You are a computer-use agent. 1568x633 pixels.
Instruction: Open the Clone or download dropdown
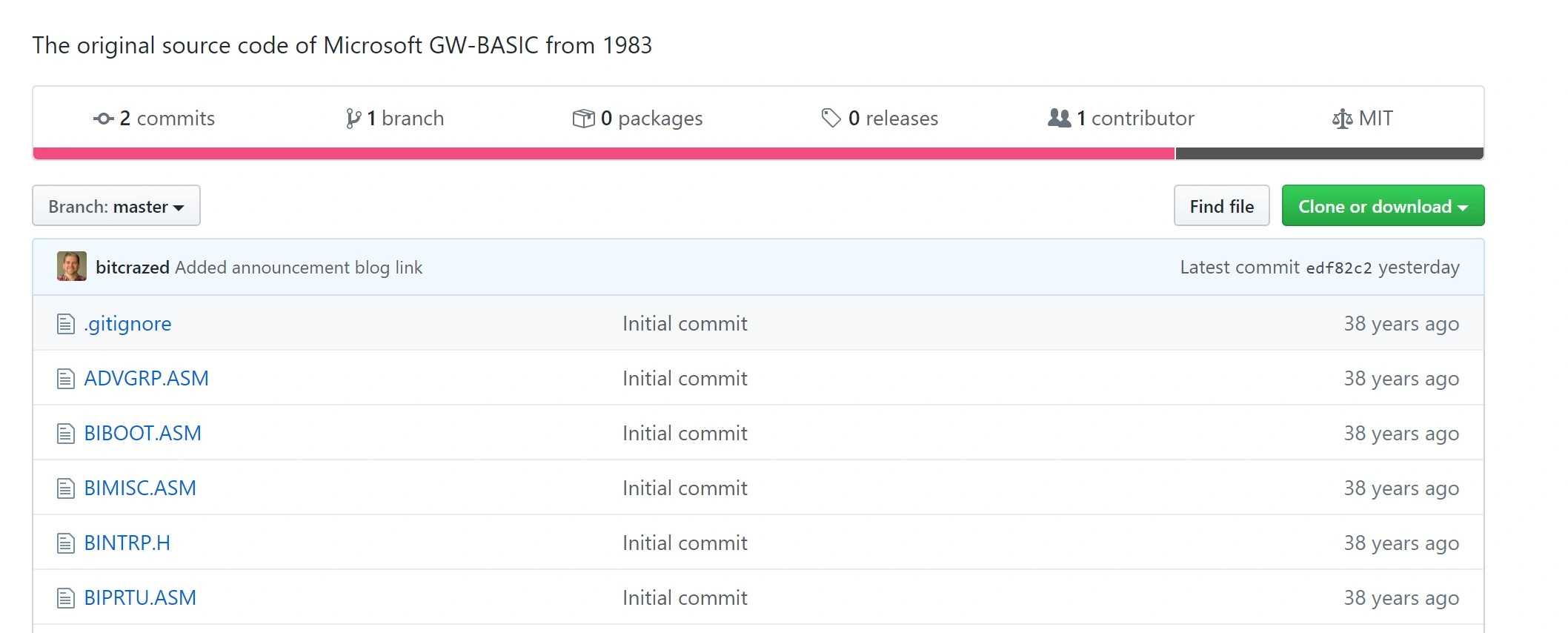(x=1383, y=205)
